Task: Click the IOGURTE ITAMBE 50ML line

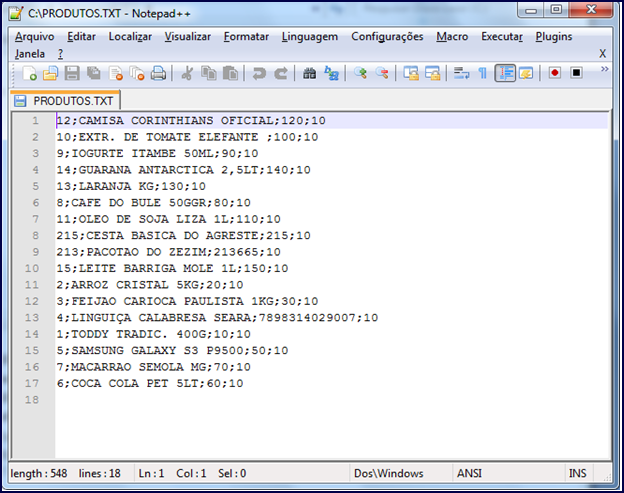Action: pos(157,154)
